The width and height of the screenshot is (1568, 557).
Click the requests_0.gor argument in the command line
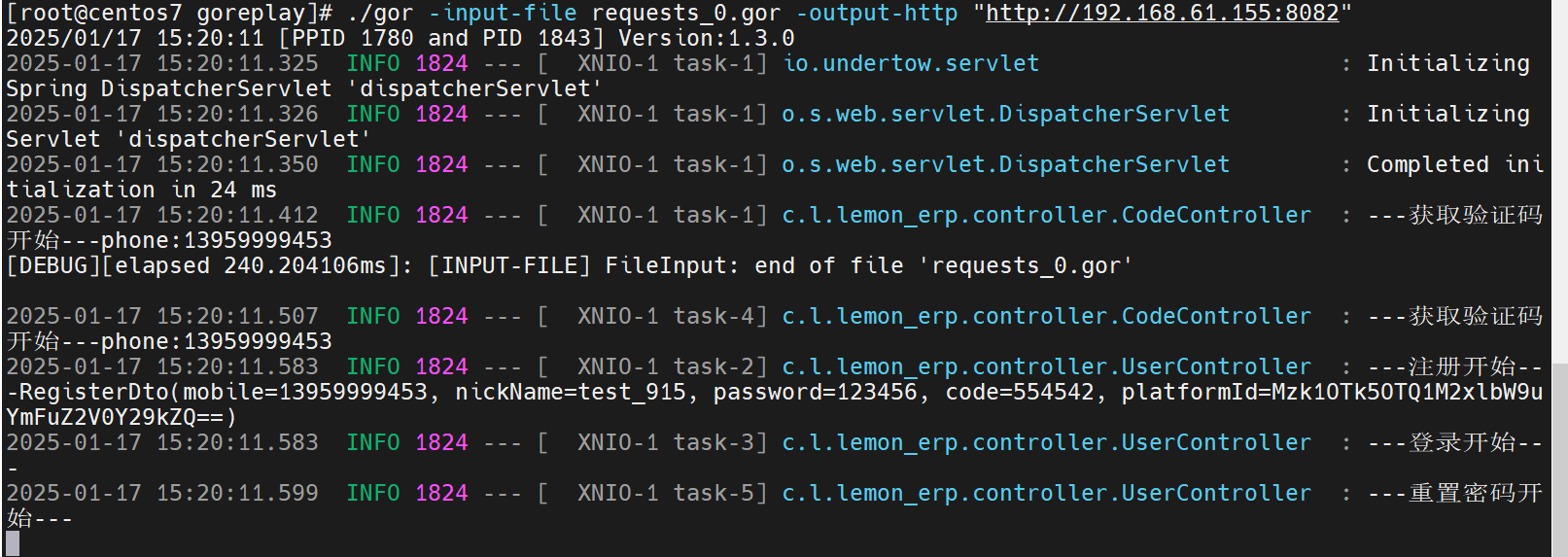click(686, 13)
